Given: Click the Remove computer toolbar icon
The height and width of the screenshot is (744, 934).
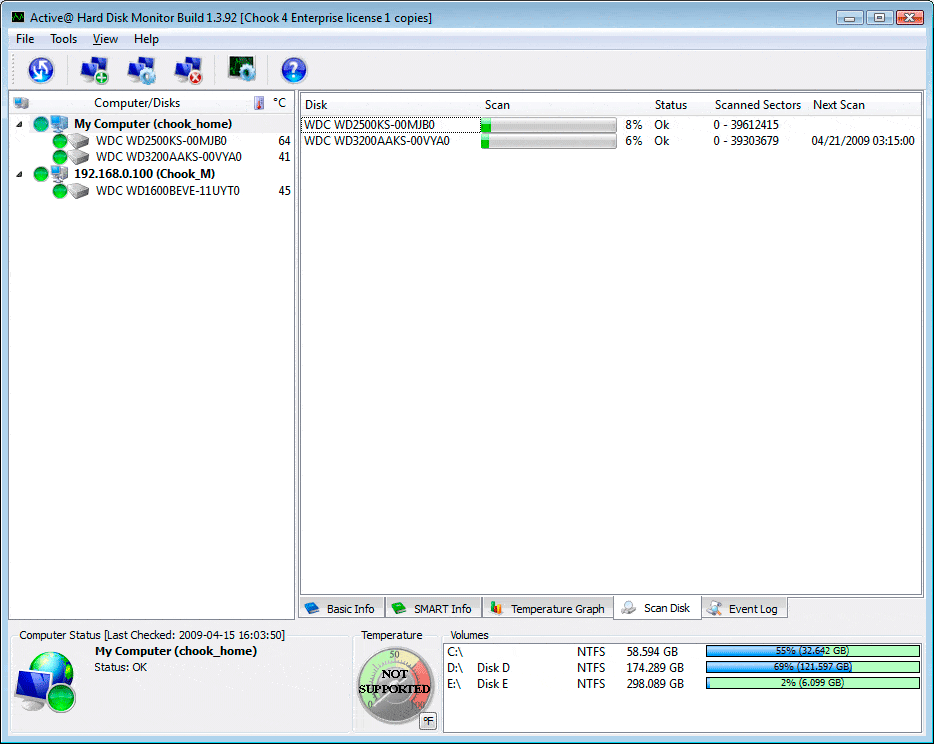Looking at the screenshot, I should coord(188,70).
